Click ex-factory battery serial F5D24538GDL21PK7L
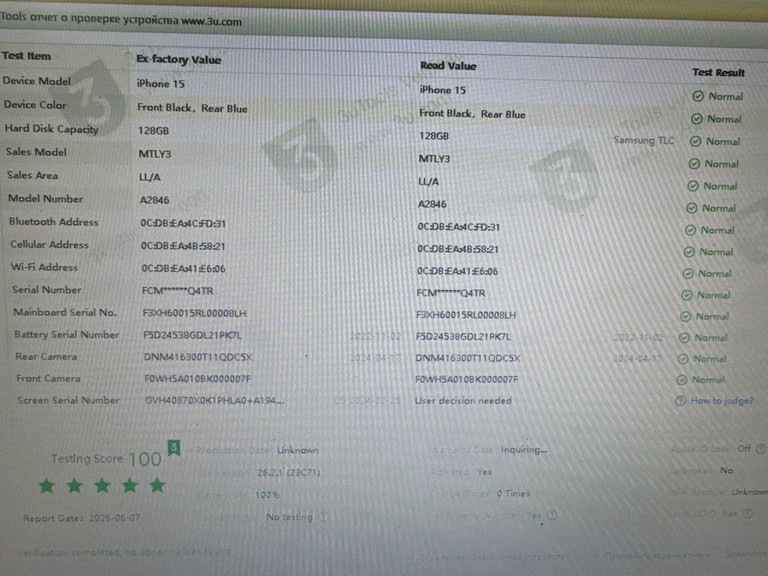The image size is (768, 576). [192, 336]
